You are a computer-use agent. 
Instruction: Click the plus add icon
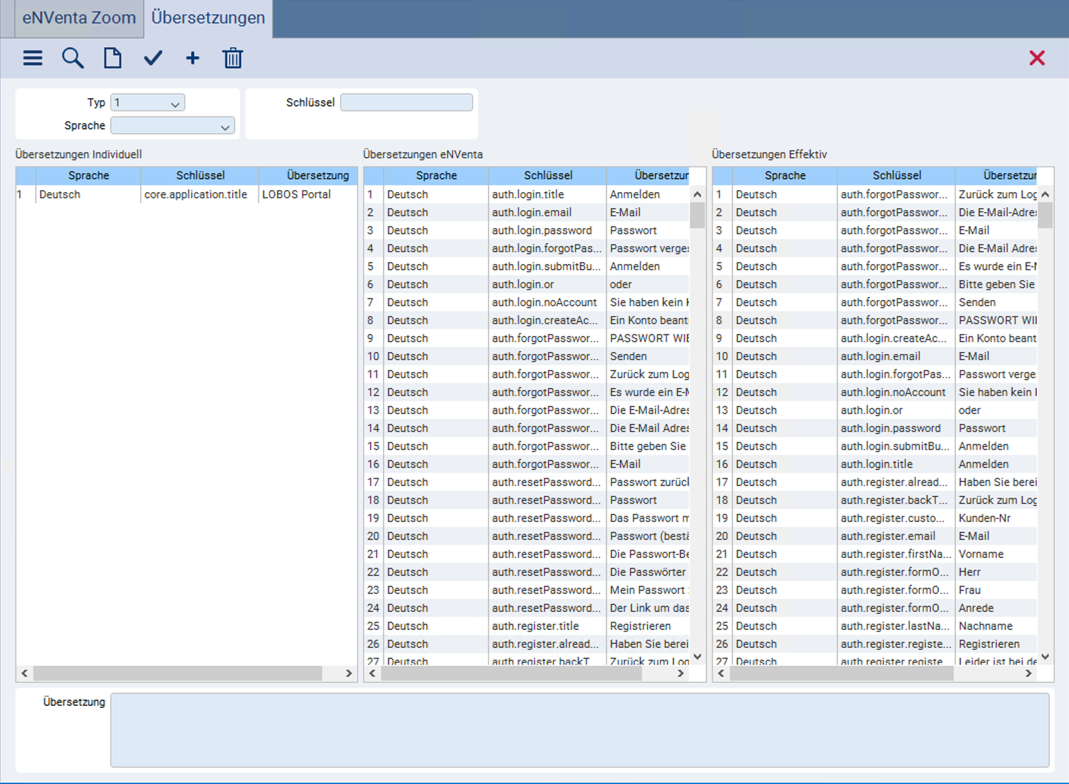click(193, 58)
